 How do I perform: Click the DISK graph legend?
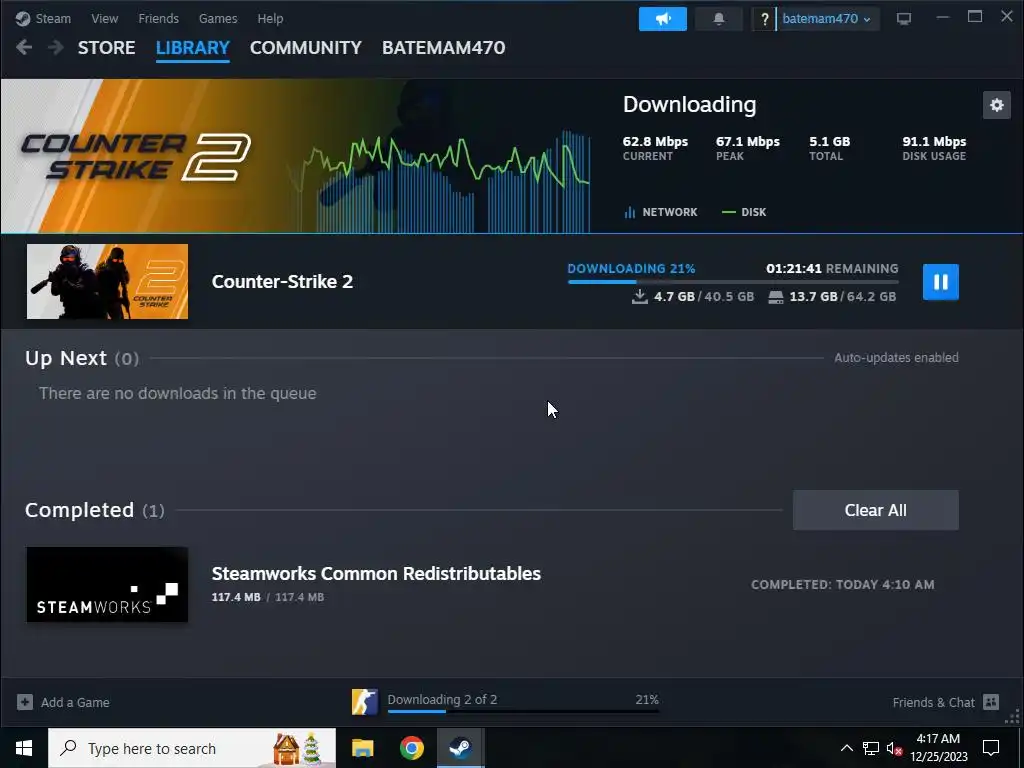pos(744,212)
